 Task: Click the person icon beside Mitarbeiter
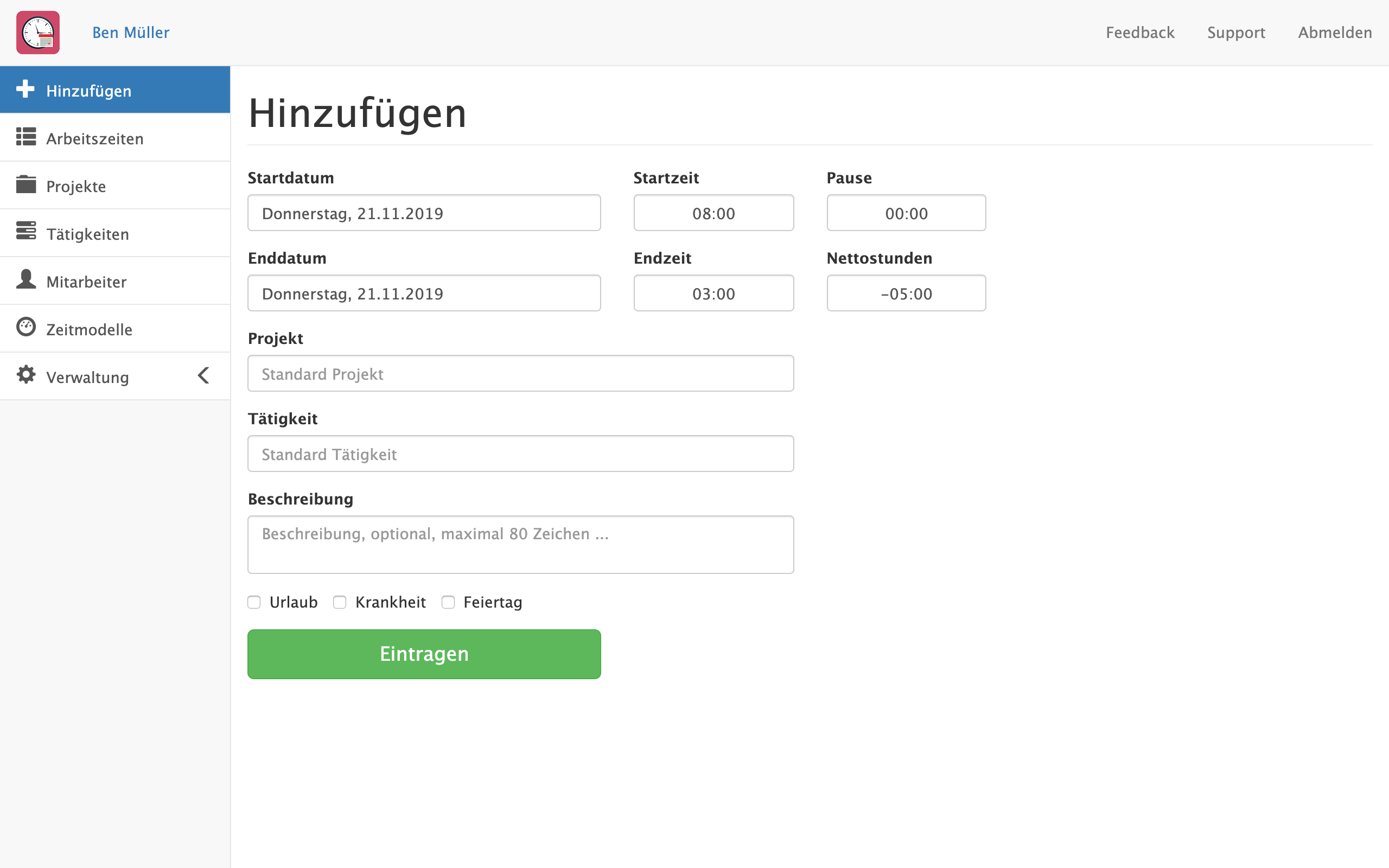pyautogui.click(x=26, y=279)
